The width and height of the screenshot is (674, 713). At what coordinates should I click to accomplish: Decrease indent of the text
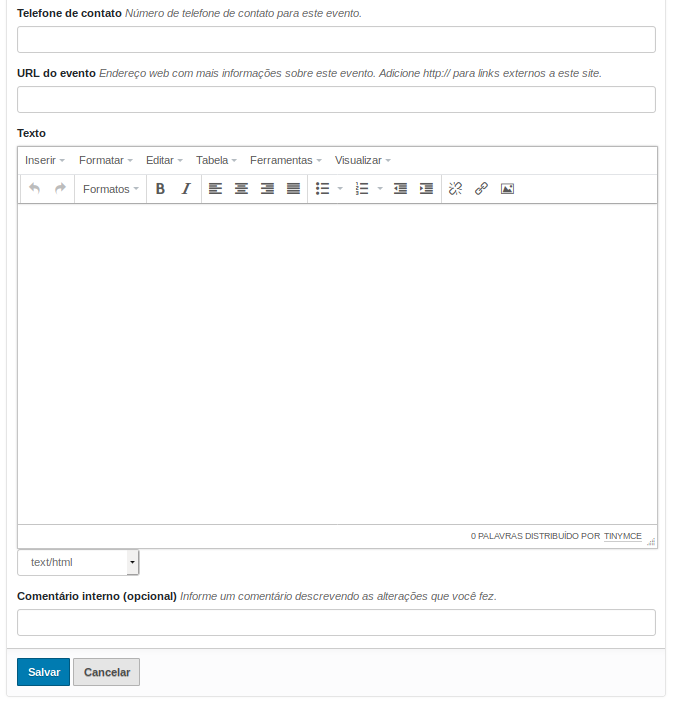(x=400, y=189)
